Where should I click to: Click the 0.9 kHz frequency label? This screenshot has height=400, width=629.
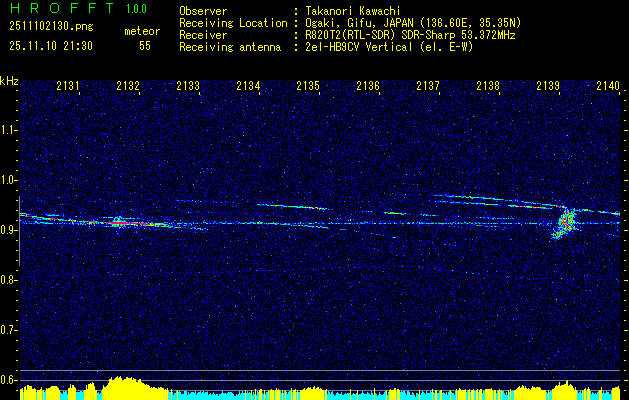click(x=8, y=230)
